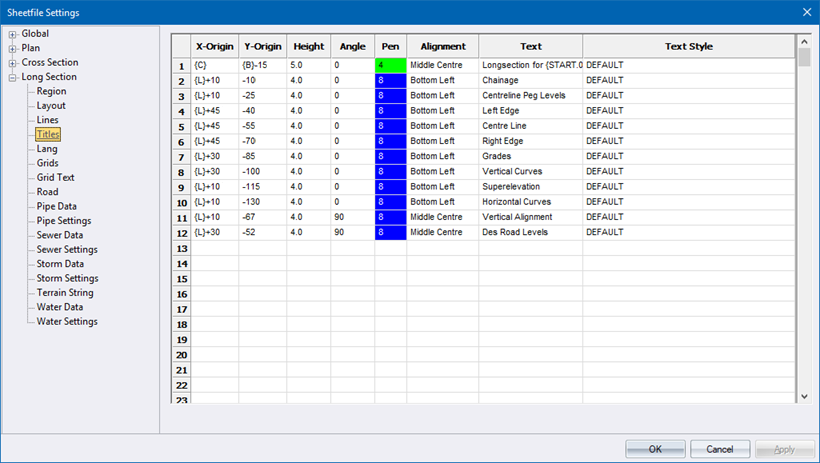Viewport: 820px width, 463px height.
Task: Edit the Vertical Curves text cell
Action: tap(530, 171)
